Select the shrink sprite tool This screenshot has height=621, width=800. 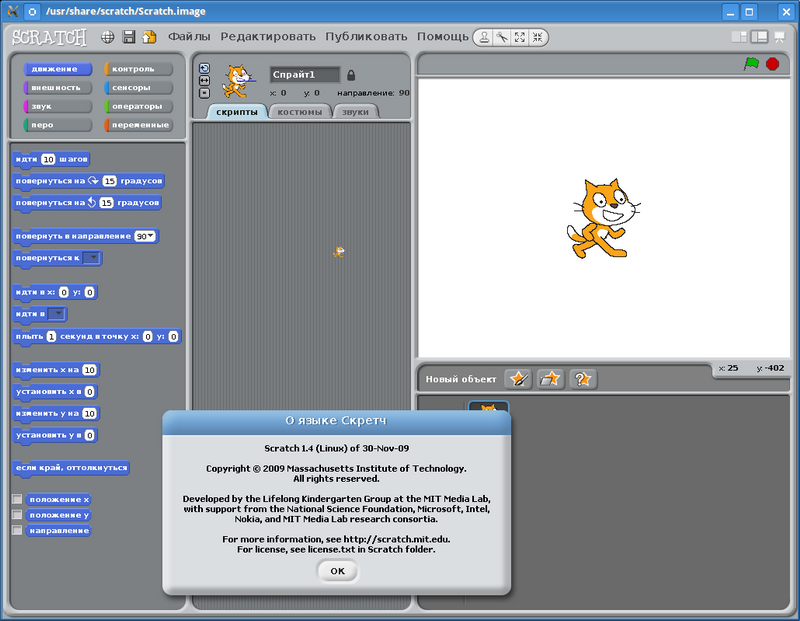pos(537,37)
